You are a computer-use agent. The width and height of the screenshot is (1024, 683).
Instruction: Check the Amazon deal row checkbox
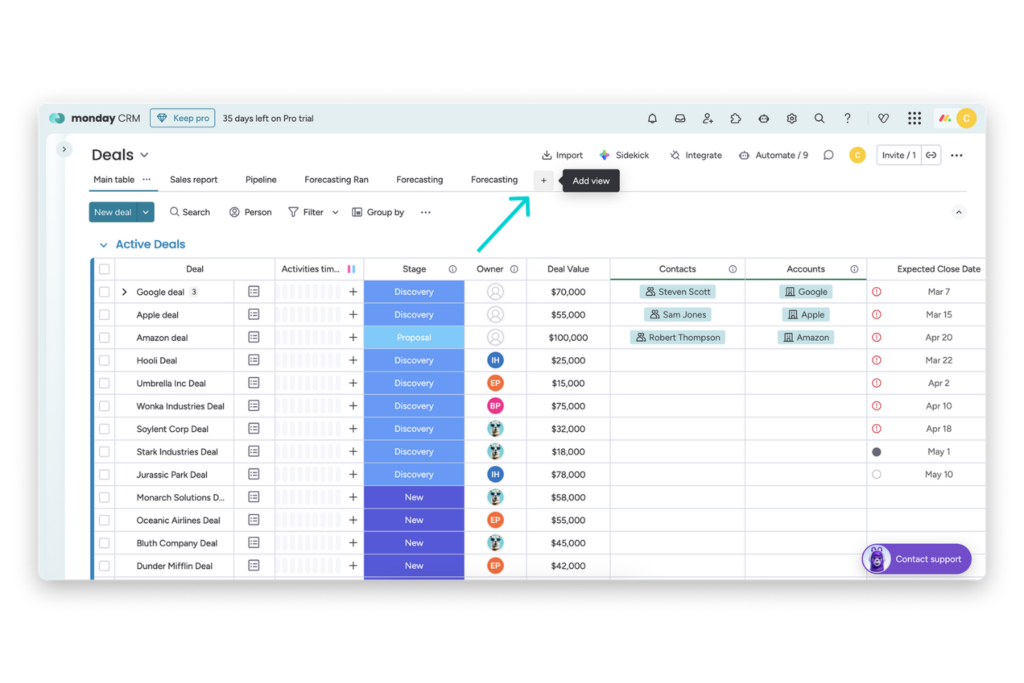tap(104, 338)
